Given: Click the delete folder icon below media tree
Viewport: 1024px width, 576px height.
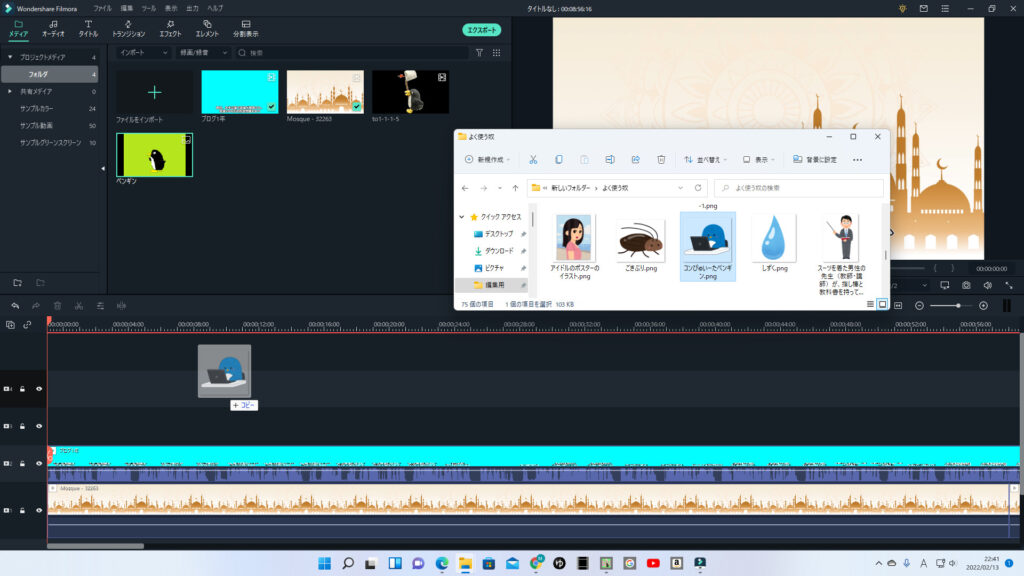Looking at the screenshot, I should coord(40,283).
